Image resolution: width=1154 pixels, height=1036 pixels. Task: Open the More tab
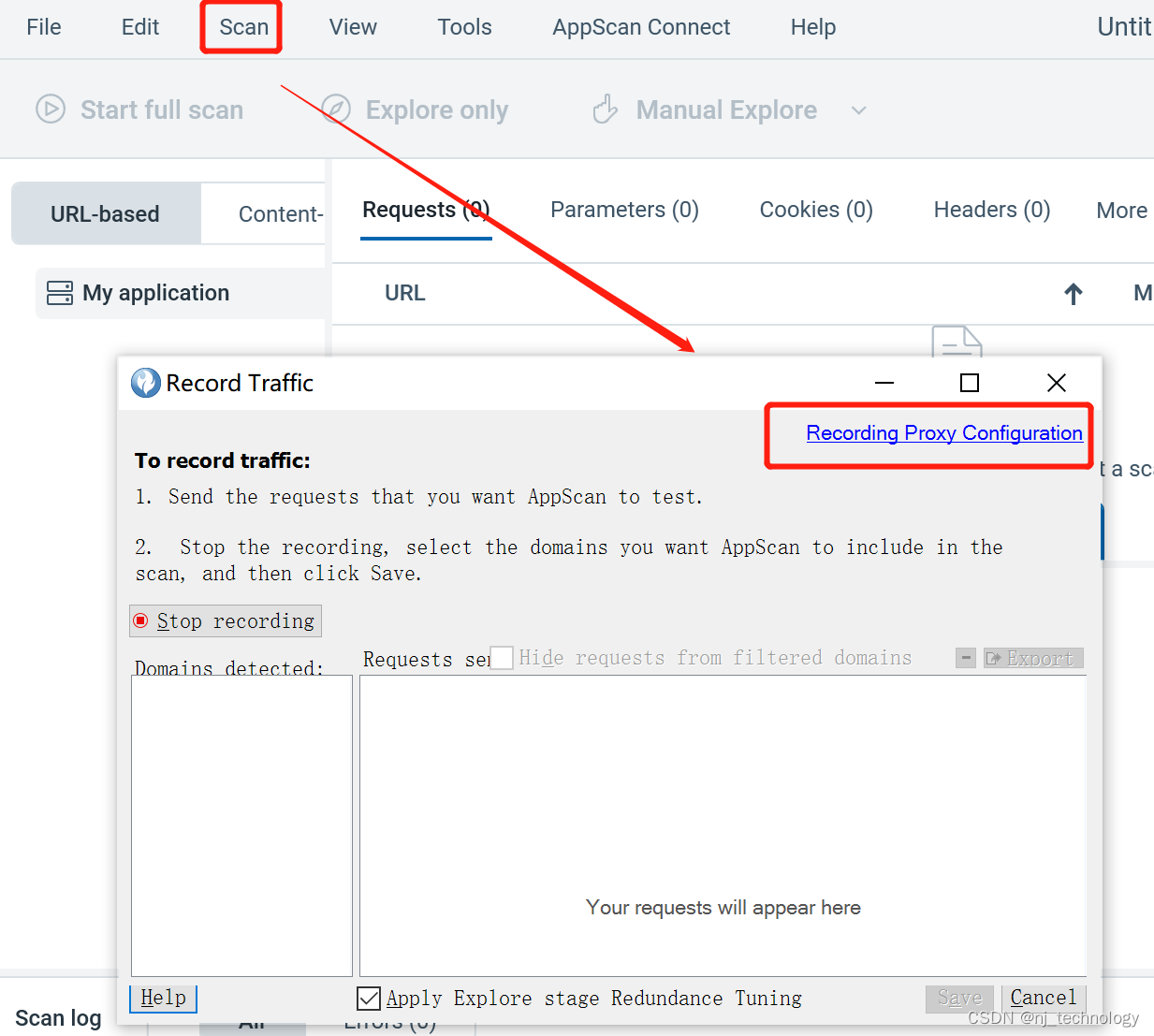tap(1121, 211)
